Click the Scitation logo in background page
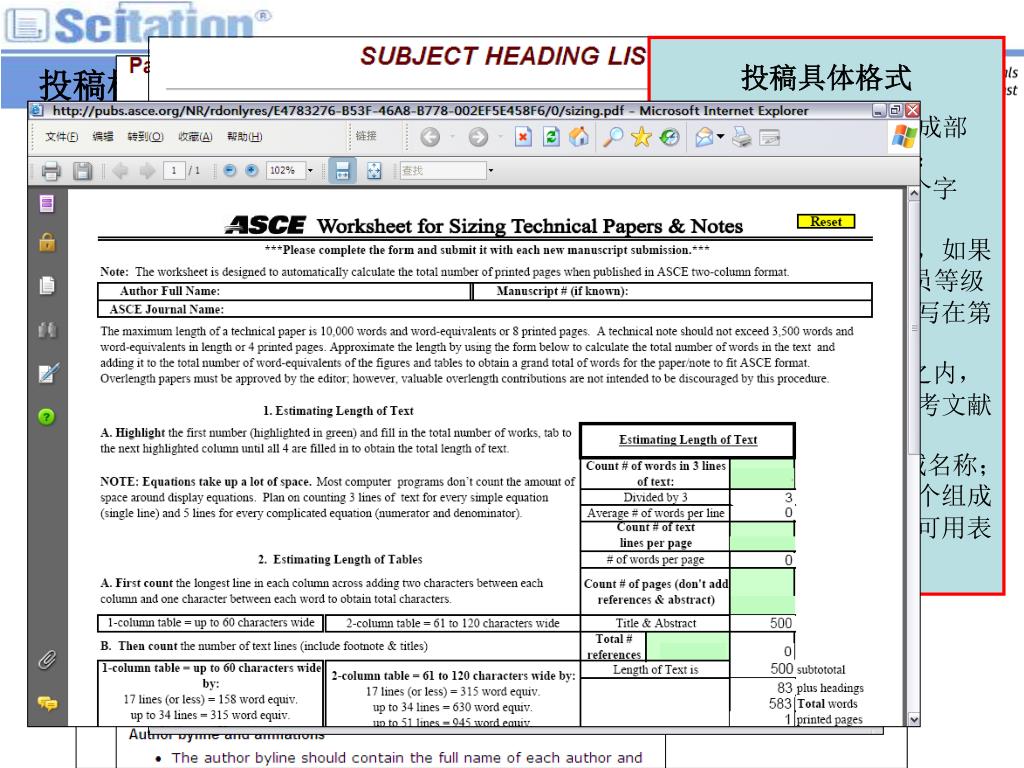 tap(137, 25)
